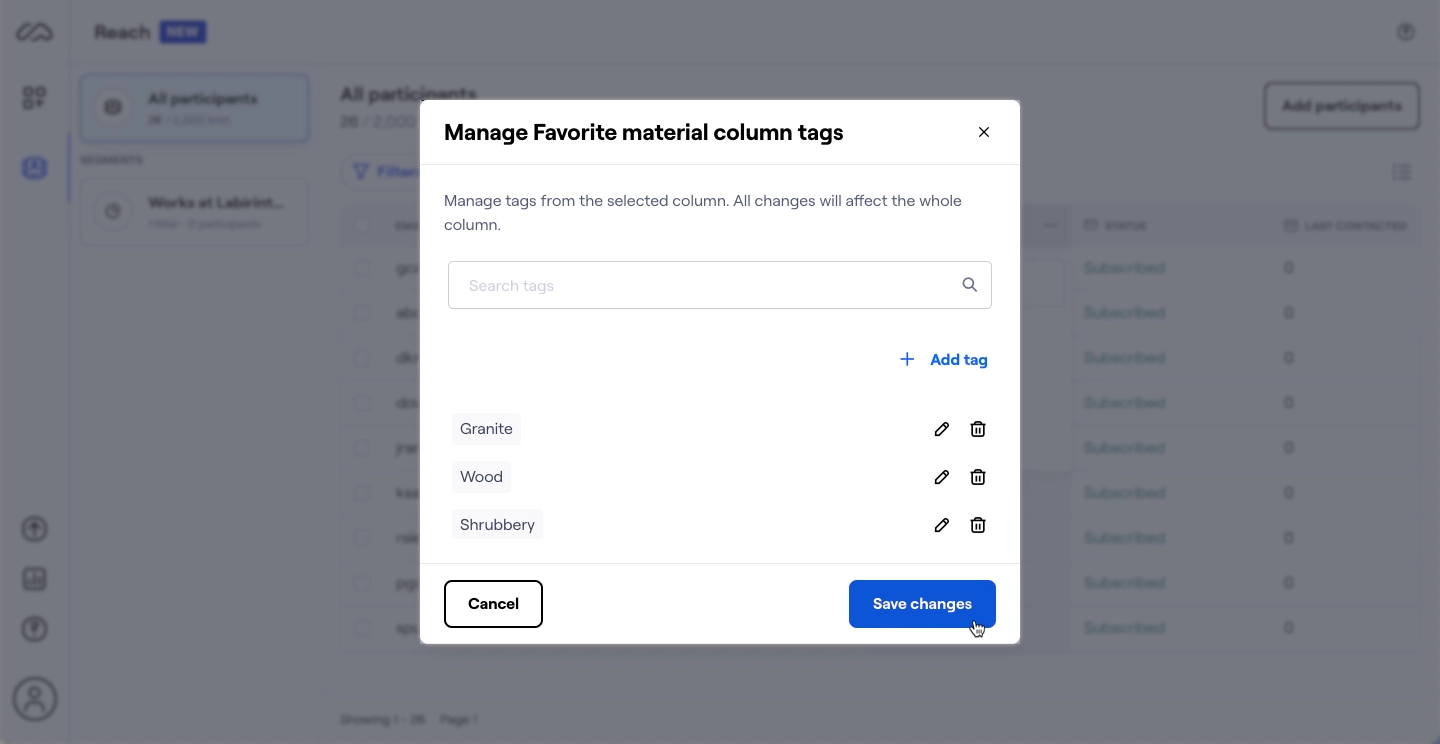Switch to the Works at Labirint segment
The width and height of the screenshot is (1440, 744).
[194, 211]
